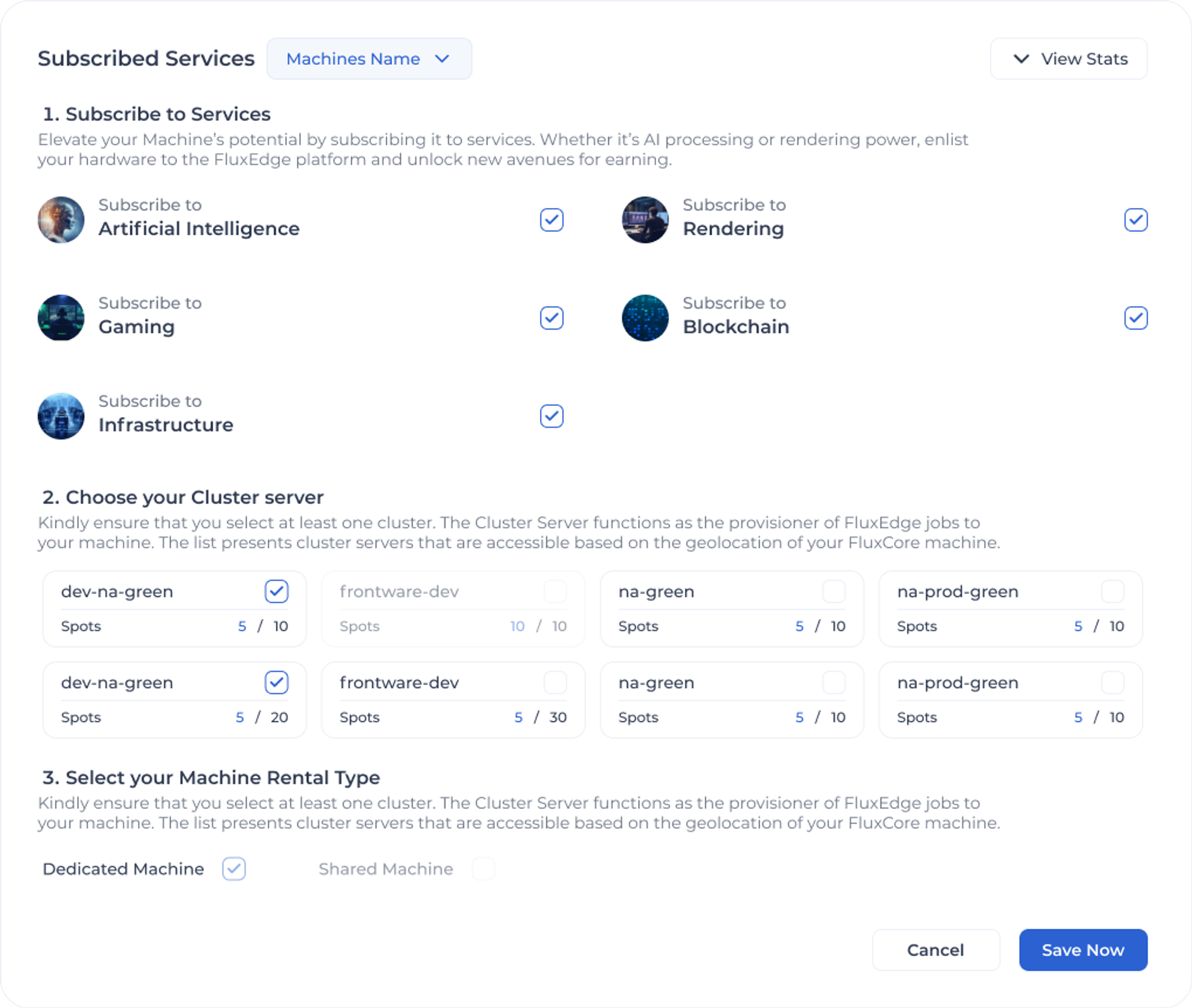The image size is (1192, 1008).
Task: Toggle the Dedicated Machine checkbox
Action: pyautogui.click(x=234, y=869)
